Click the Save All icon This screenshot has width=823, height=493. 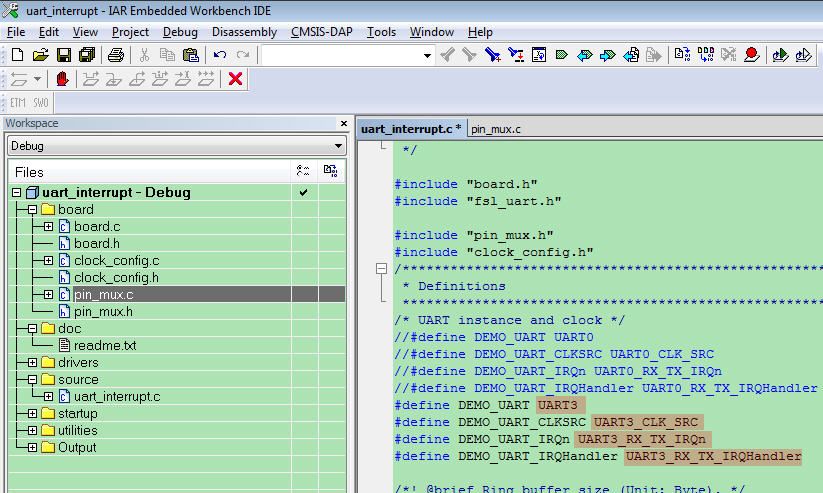click(87, 55)
